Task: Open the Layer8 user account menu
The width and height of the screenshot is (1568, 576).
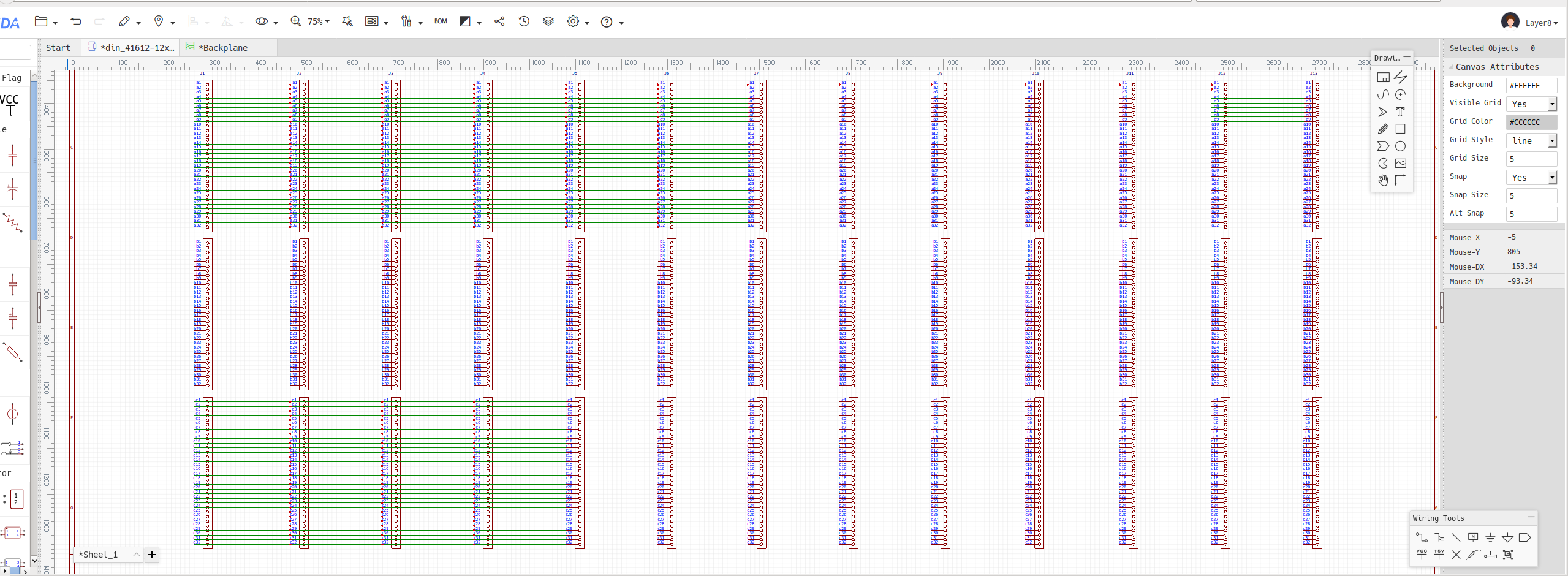Action: (x=1529, y=22)
